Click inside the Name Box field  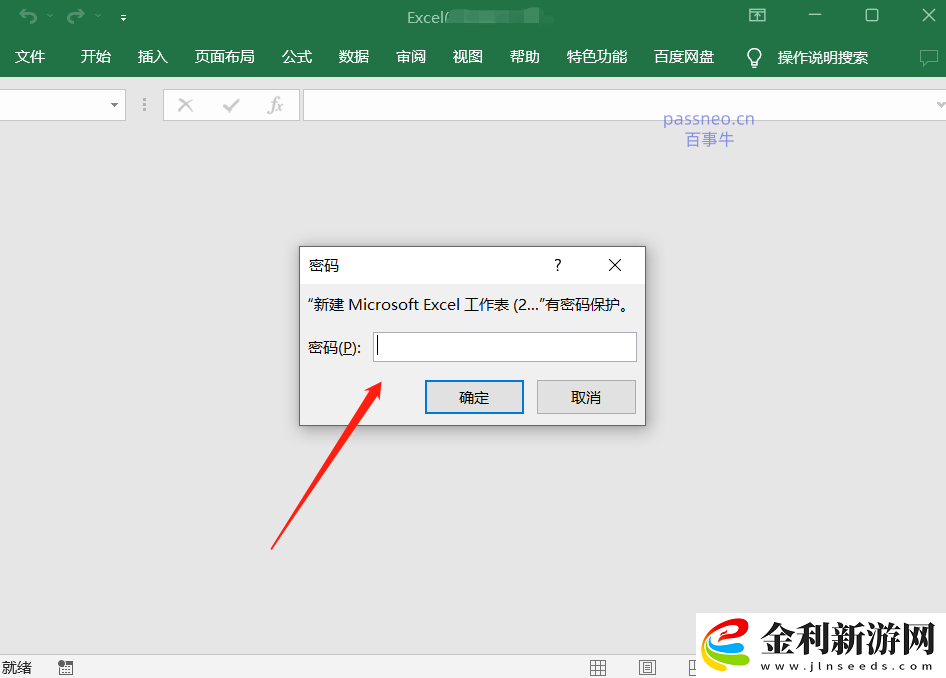pos(53,105)
